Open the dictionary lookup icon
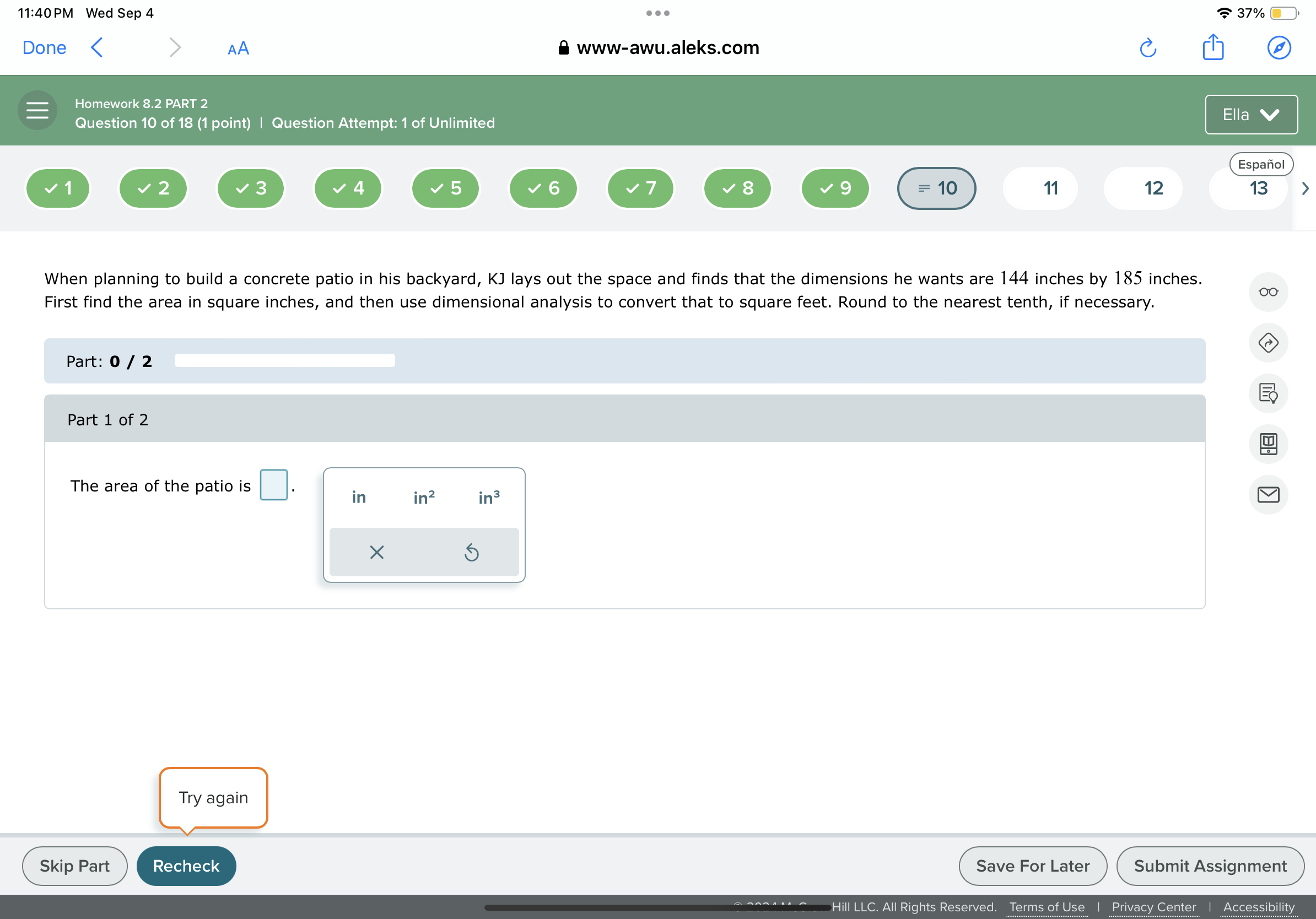Viewport: 1316px width, 919px height. 1268,393
